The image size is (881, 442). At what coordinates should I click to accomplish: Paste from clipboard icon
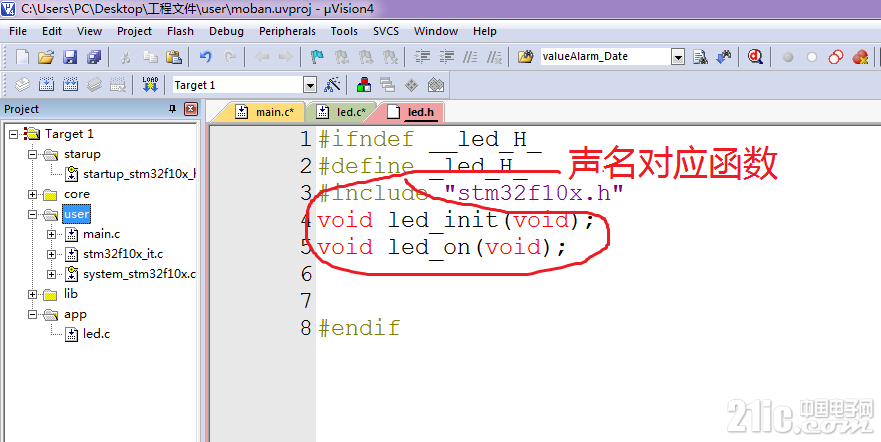pos(174,57)
